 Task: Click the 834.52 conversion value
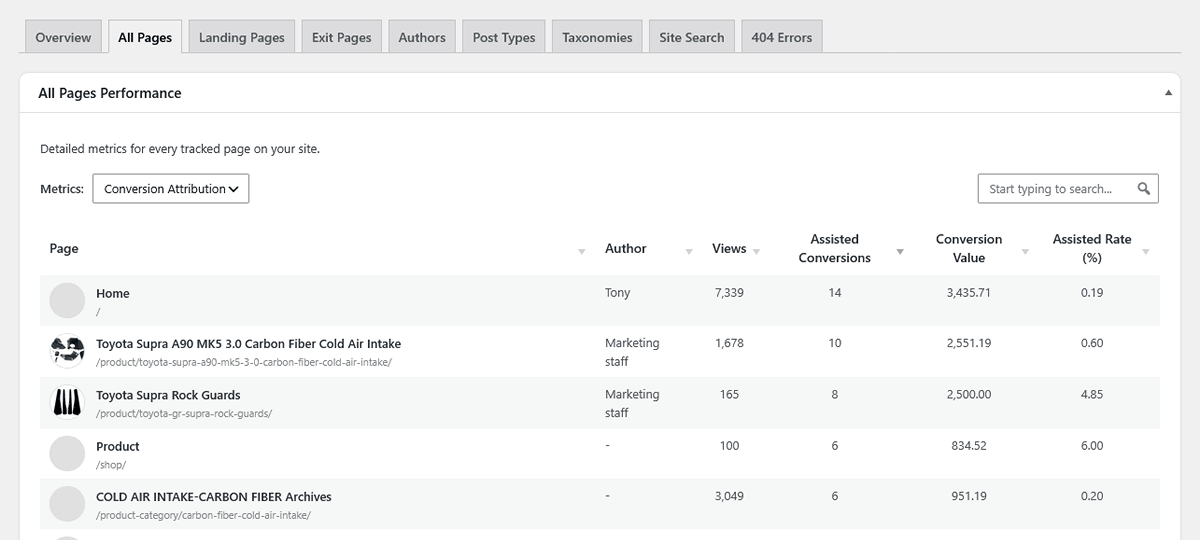pyautogui.click(x=969, y=446)
